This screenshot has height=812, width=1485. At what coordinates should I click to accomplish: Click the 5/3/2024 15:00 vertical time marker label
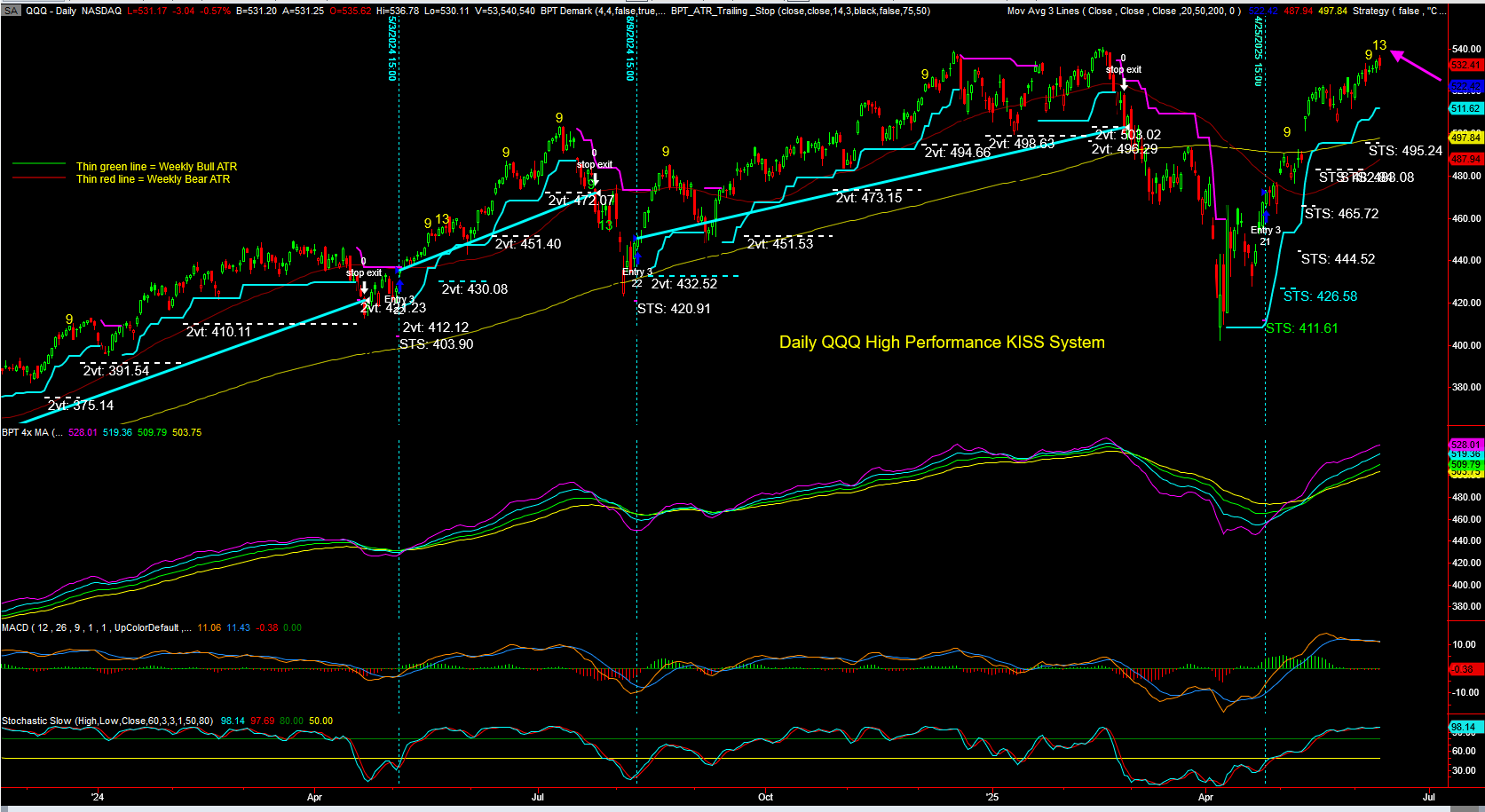click(391, 49)
